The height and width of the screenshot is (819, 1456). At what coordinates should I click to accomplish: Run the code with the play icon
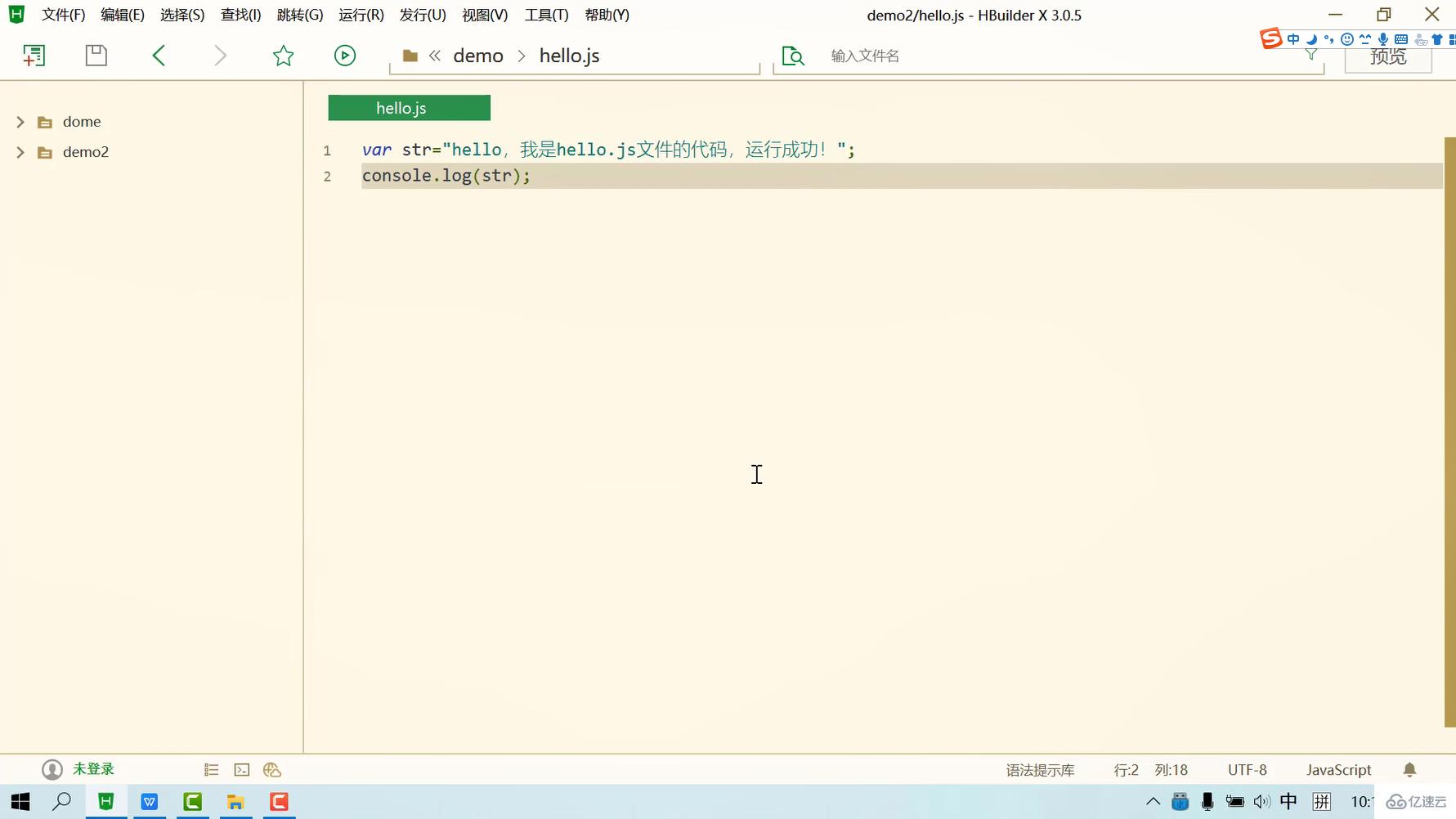[345, 56]
